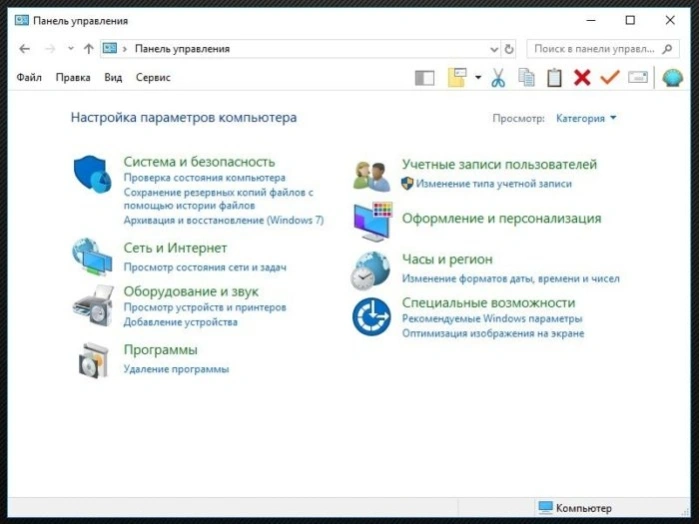Click the shell globe toolbar icon

pos(672,78)
